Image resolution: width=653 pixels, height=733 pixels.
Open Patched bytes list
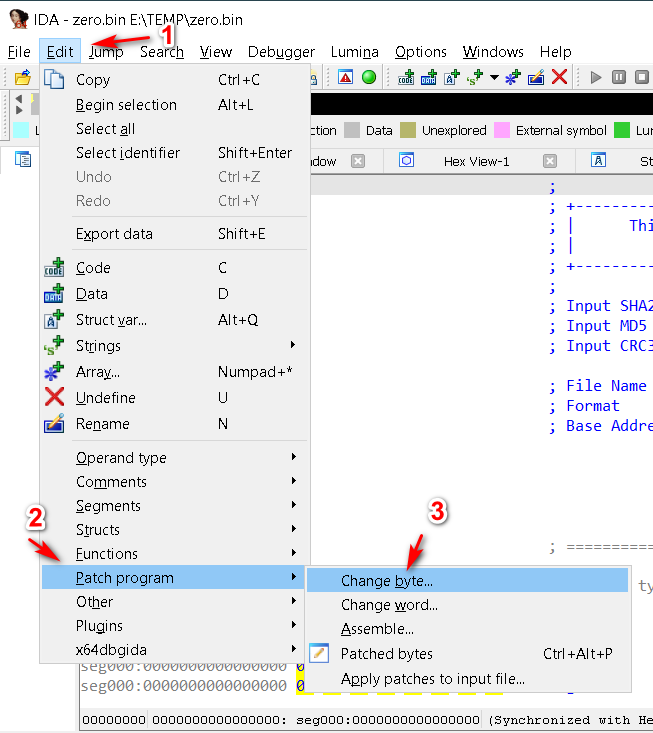click(467, 654)
